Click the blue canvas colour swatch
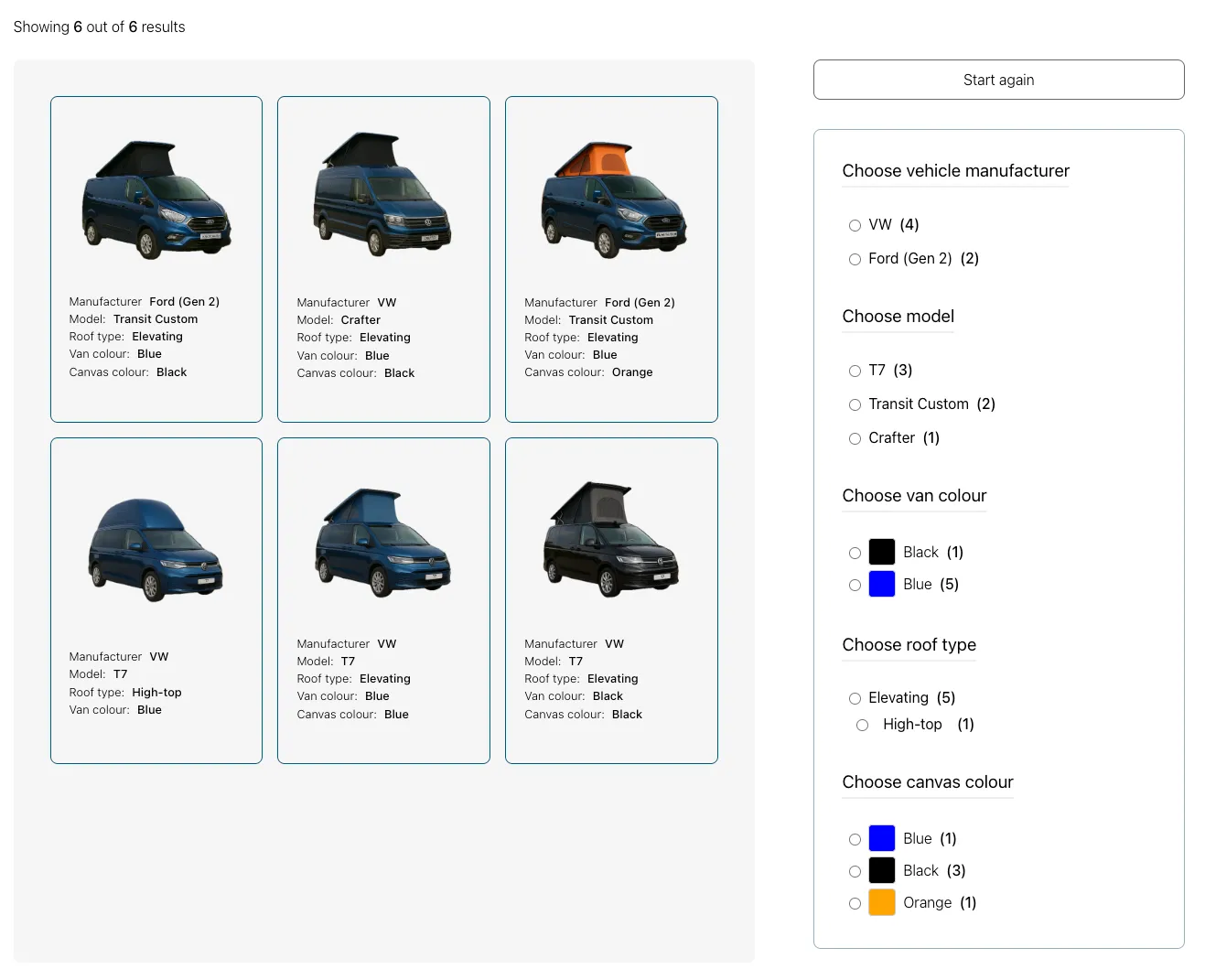Viewport: 1205px width, 980px height. pos(882,838)
